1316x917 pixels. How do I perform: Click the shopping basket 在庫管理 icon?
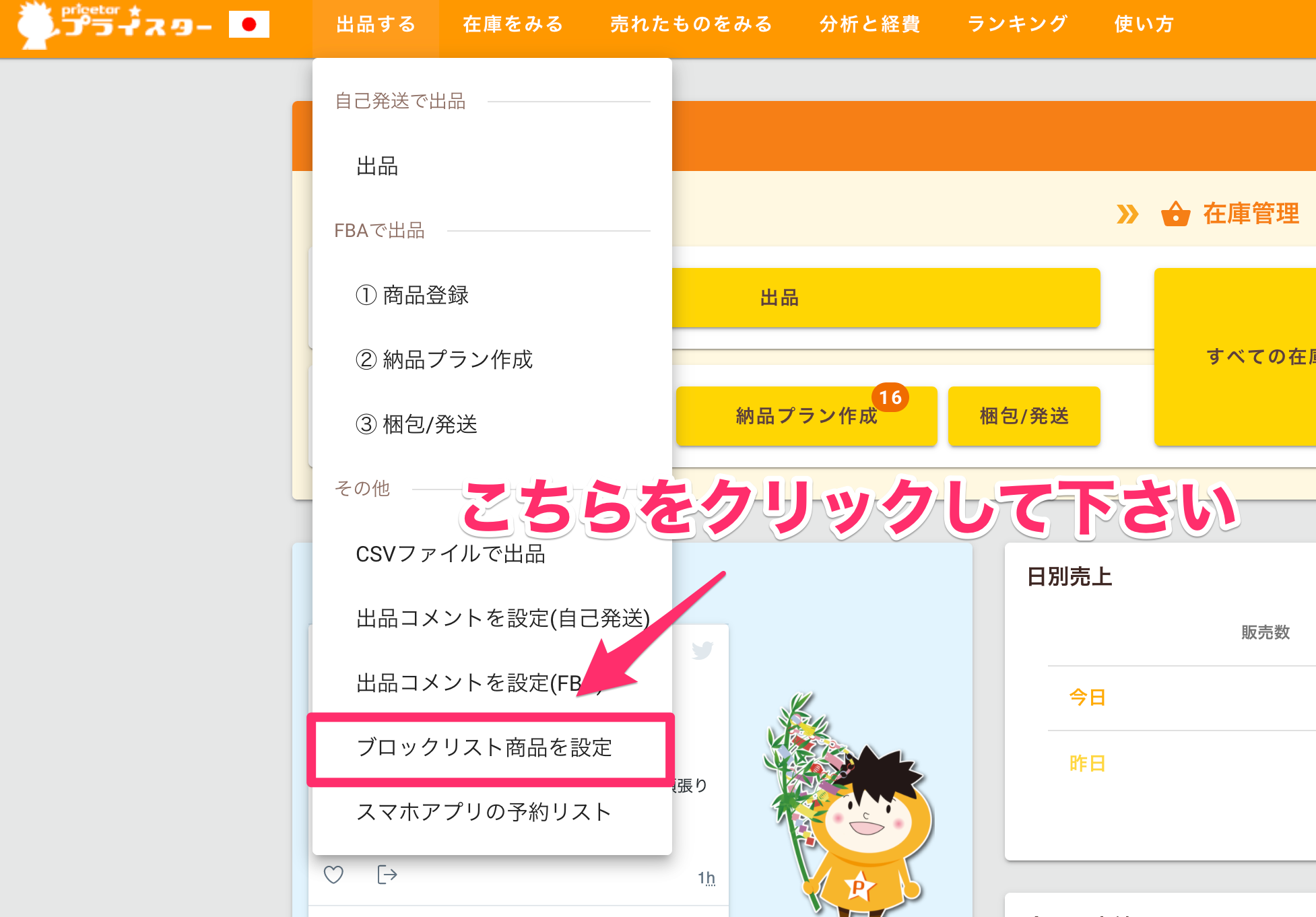1175,214
